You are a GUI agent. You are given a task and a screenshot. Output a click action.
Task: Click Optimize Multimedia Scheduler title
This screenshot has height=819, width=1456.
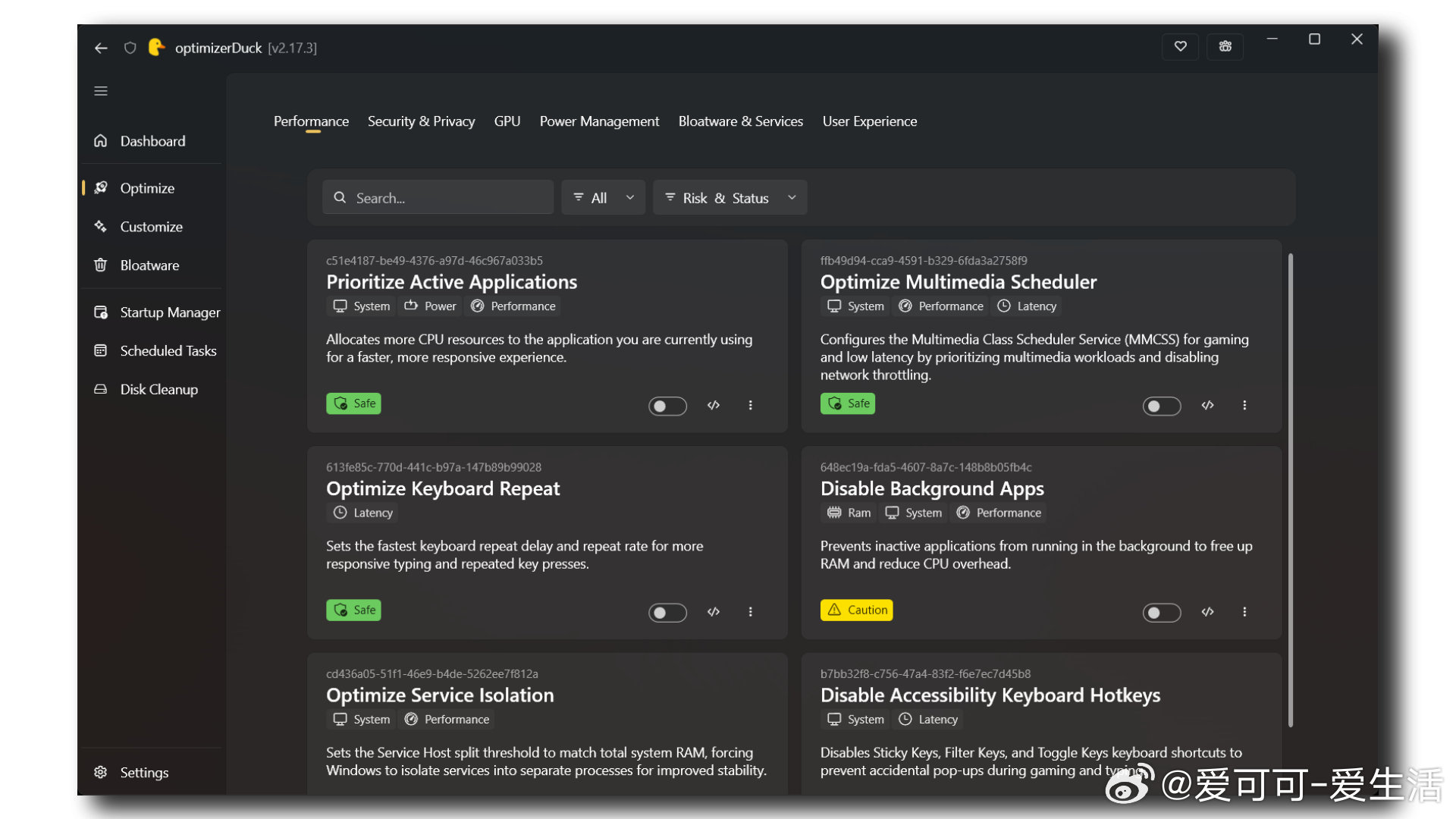pyautogui.click(x=959, y=282)
